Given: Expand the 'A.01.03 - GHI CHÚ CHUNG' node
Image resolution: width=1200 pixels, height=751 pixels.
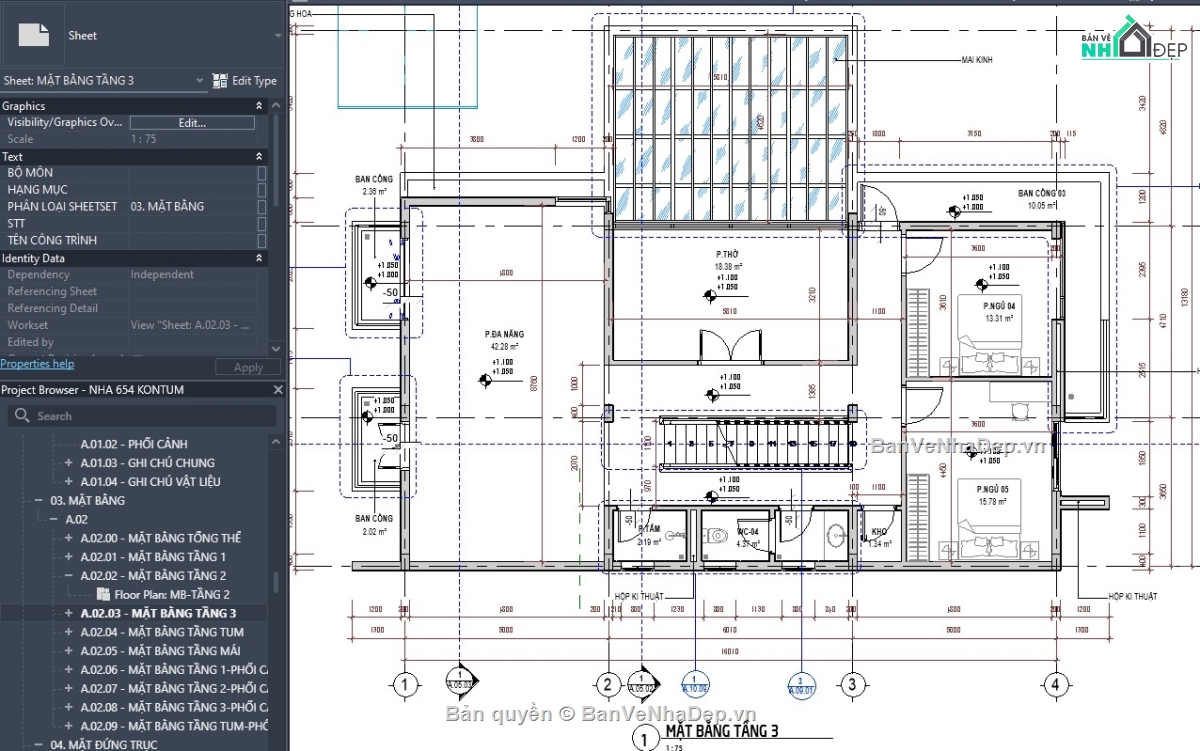Looking at the screenshot, I should click(68, 463).
